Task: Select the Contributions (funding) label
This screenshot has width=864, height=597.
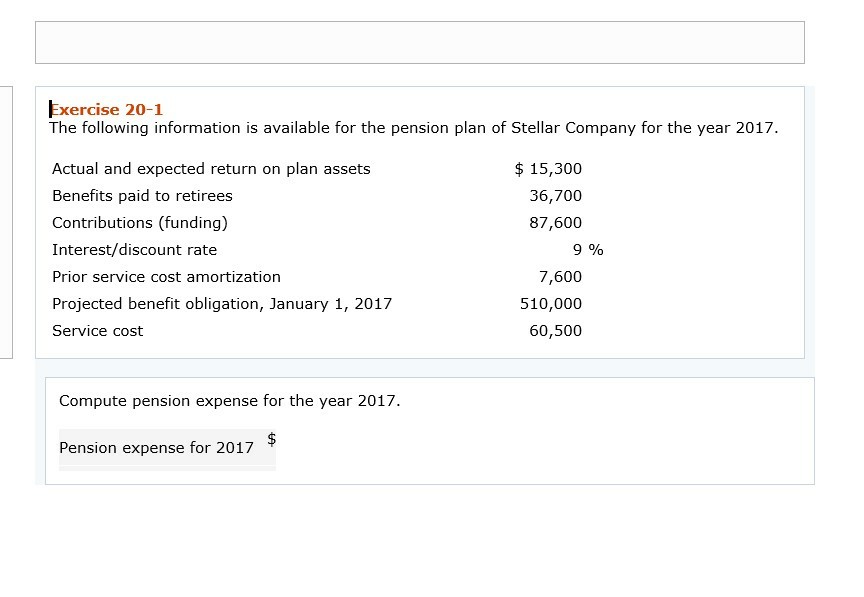Action: (140, 223)
